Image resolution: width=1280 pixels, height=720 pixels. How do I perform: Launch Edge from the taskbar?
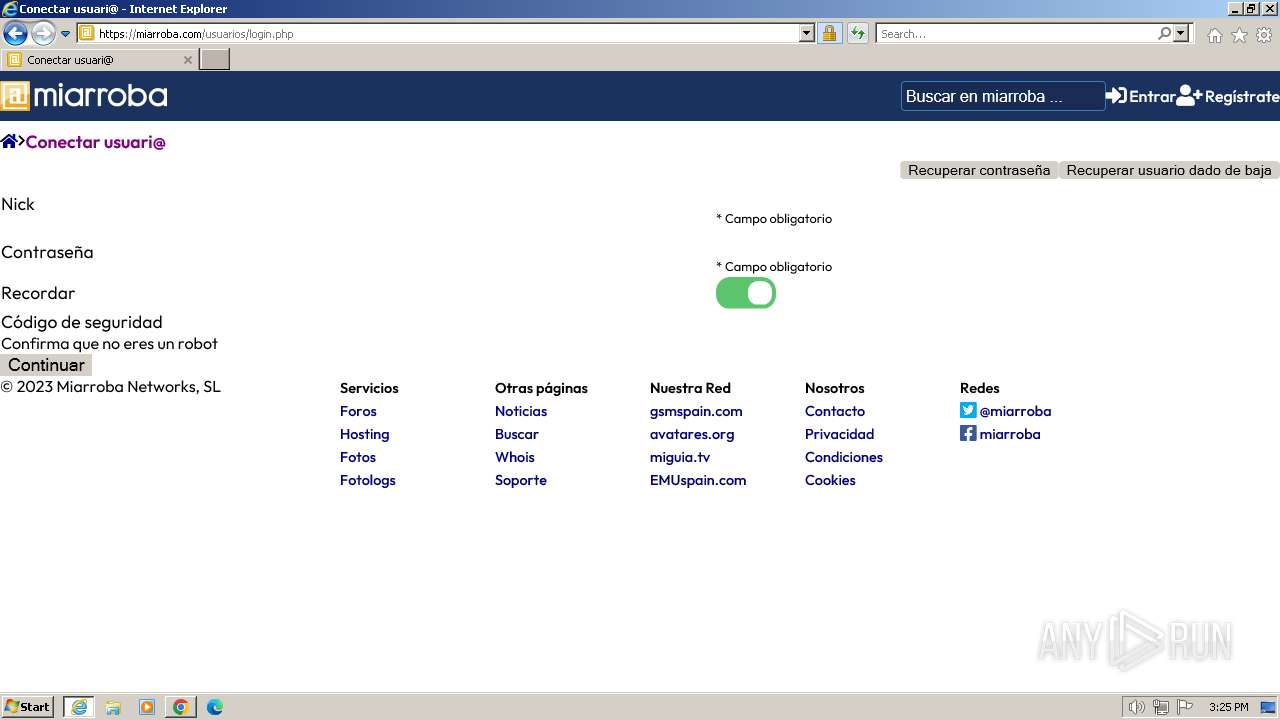point(215,707)
